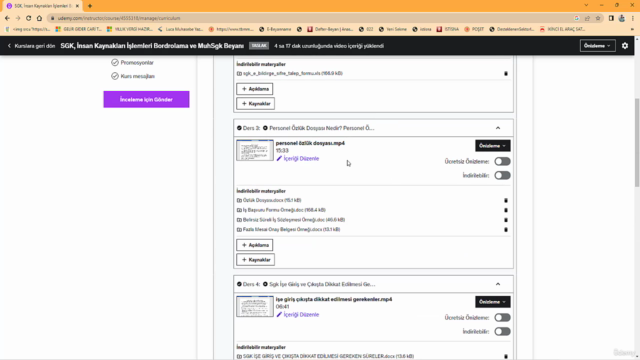Collapse Ders 3 with its chevron
Image resolution: width=640 pixels, height=360 pixels.
[498, 128]
